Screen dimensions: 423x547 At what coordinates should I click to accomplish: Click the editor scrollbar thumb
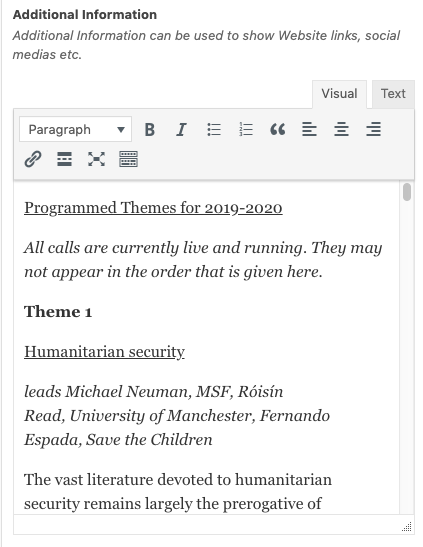point(407,192)
